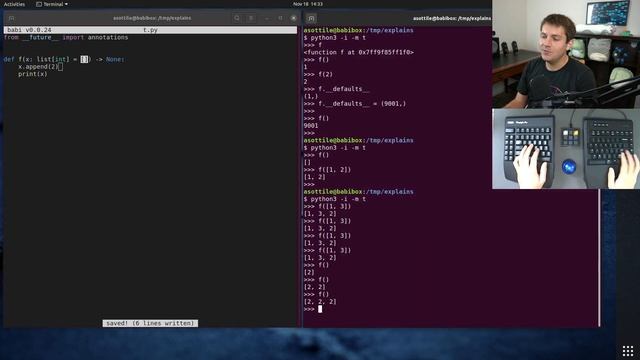Click the new tab icon in right terminal

(x=311, y=18)
